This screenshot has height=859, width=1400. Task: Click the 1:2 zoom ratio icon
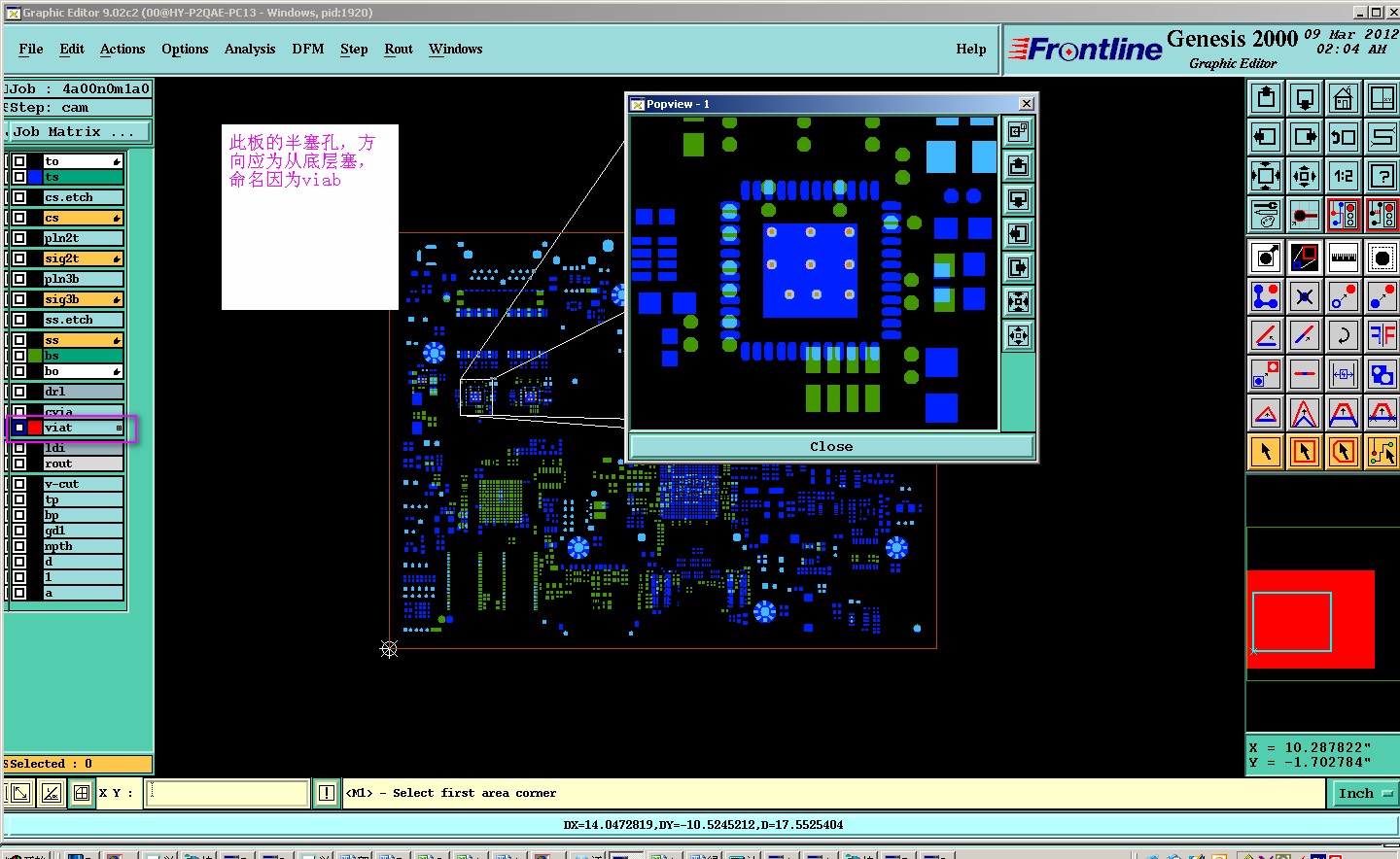(1343, 176)
